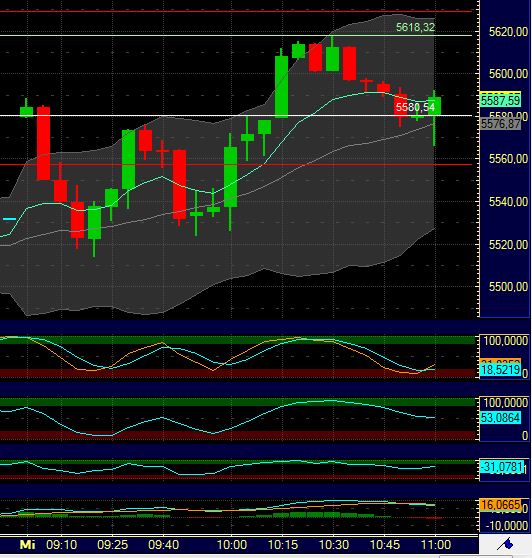Click the 10:30 time axis label

(334, 544)
